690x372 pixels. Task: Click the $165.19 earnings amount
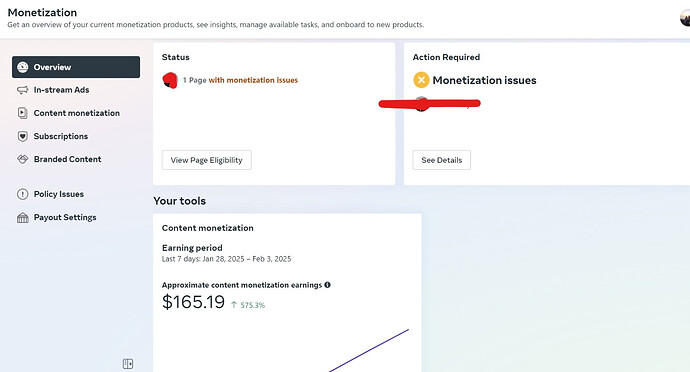point(193,302)
